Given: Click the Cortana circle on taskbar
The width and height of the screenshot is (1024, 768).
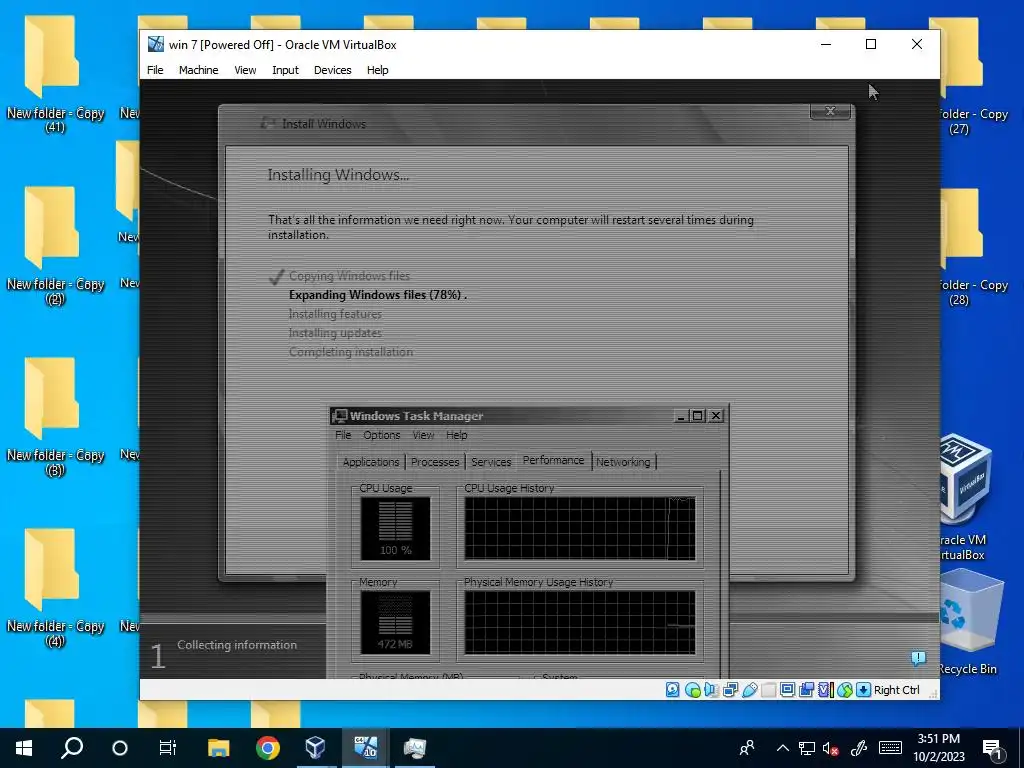Looking at the screenshot, I should tap(120, 748).
